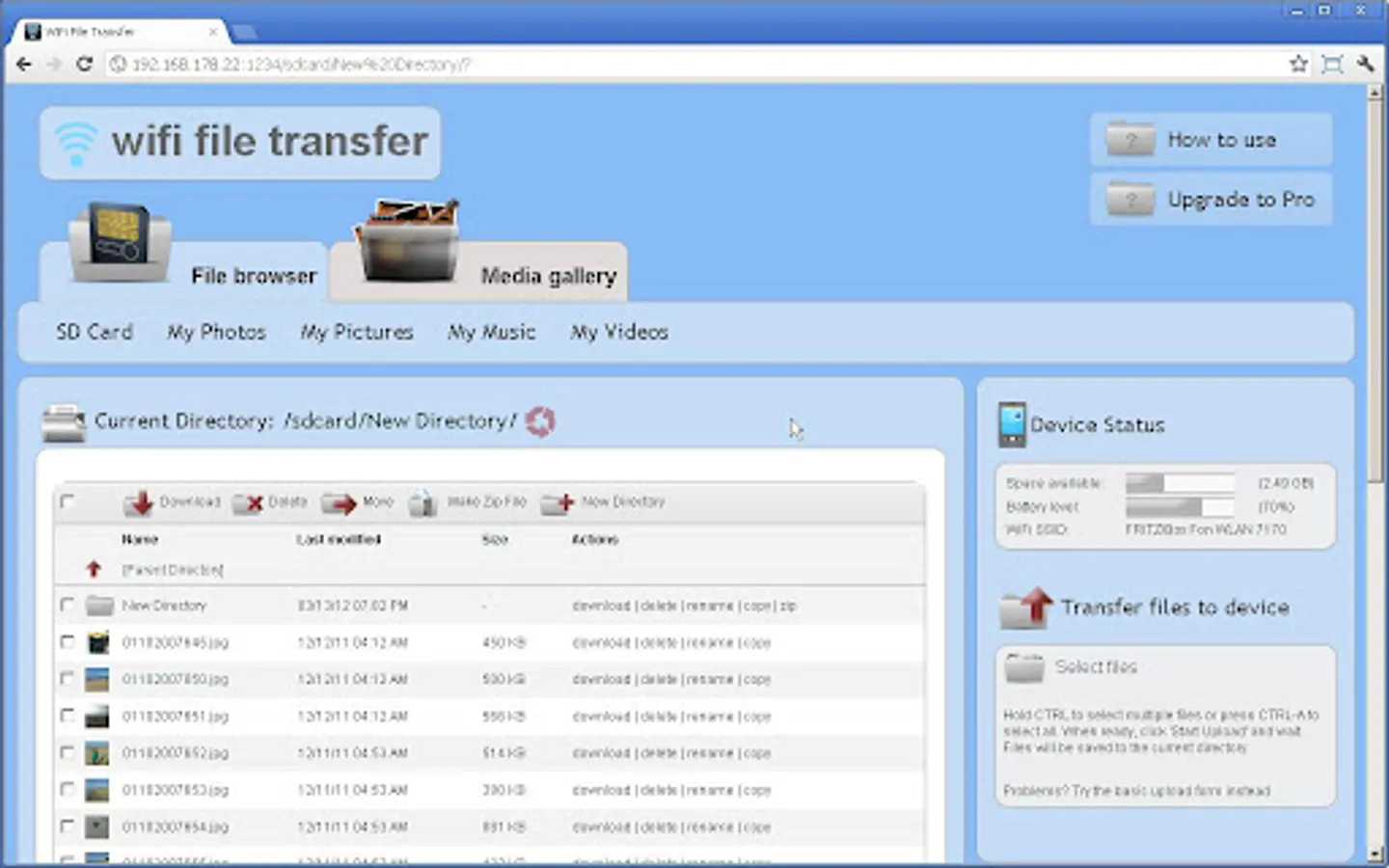The height and width of the screenshot is (868, 1389).
Task: Check the box for the 500 KB jpg file
Action: tap(67, 678)
